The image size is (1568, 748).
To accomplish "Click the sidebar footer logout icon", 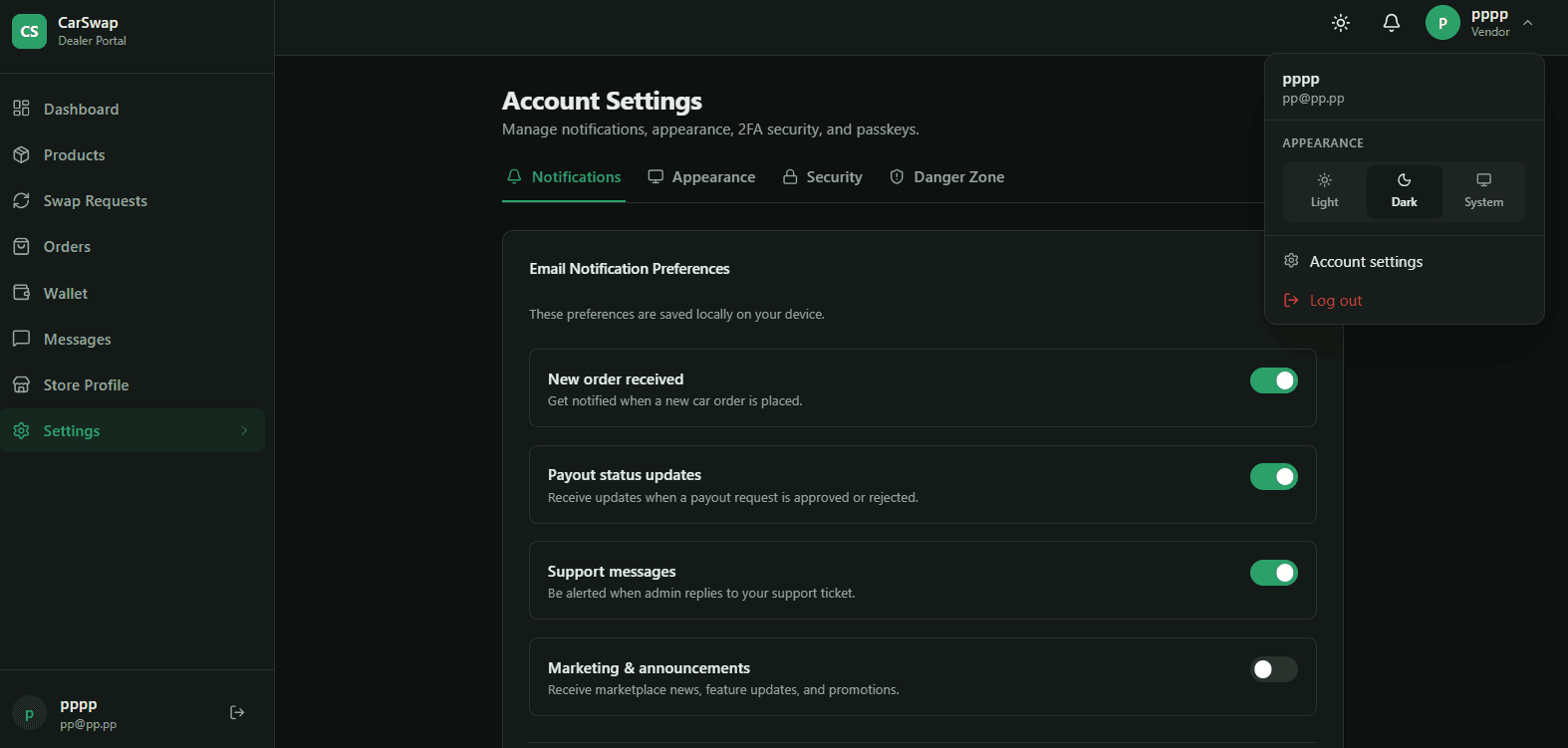I will pyautogui.click(x=237, y=712).
